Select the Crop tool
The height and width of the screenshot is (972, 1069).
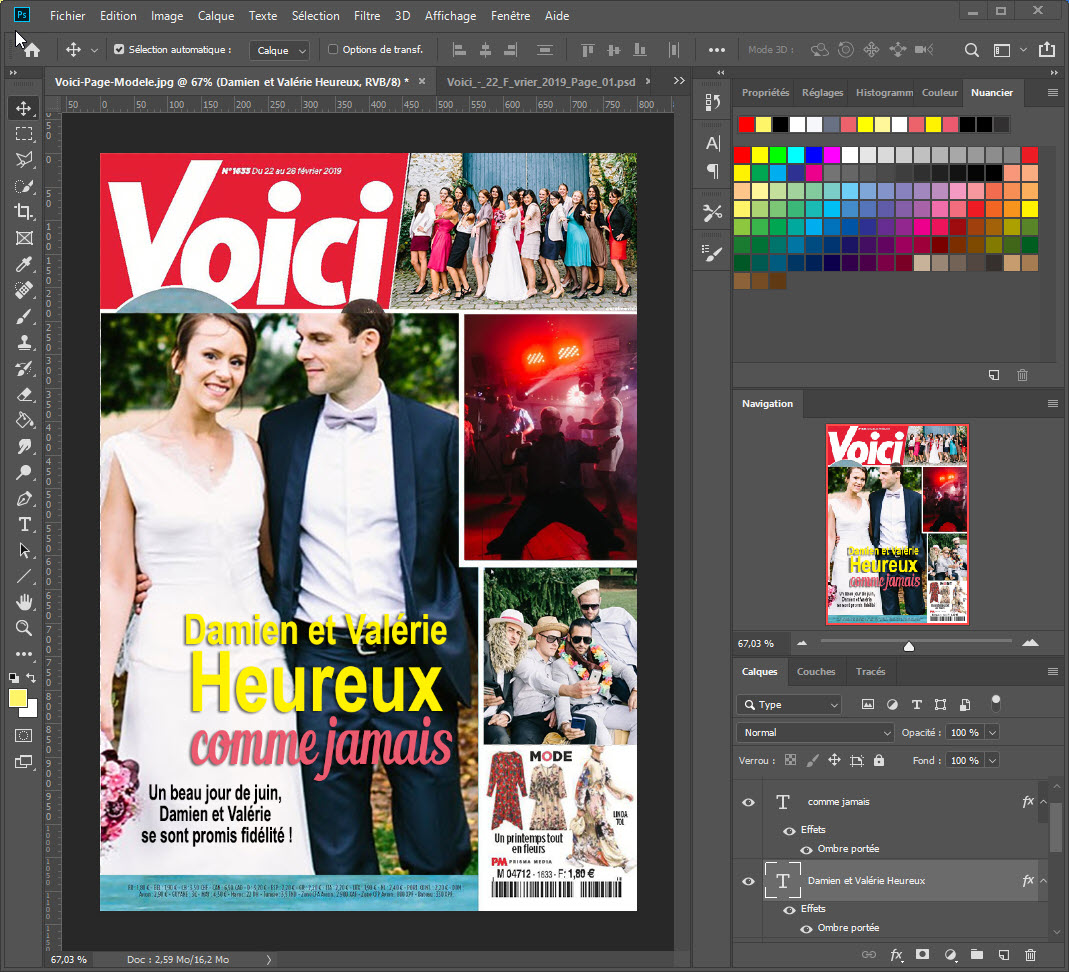pyautogui.click(x=24, y=212)
